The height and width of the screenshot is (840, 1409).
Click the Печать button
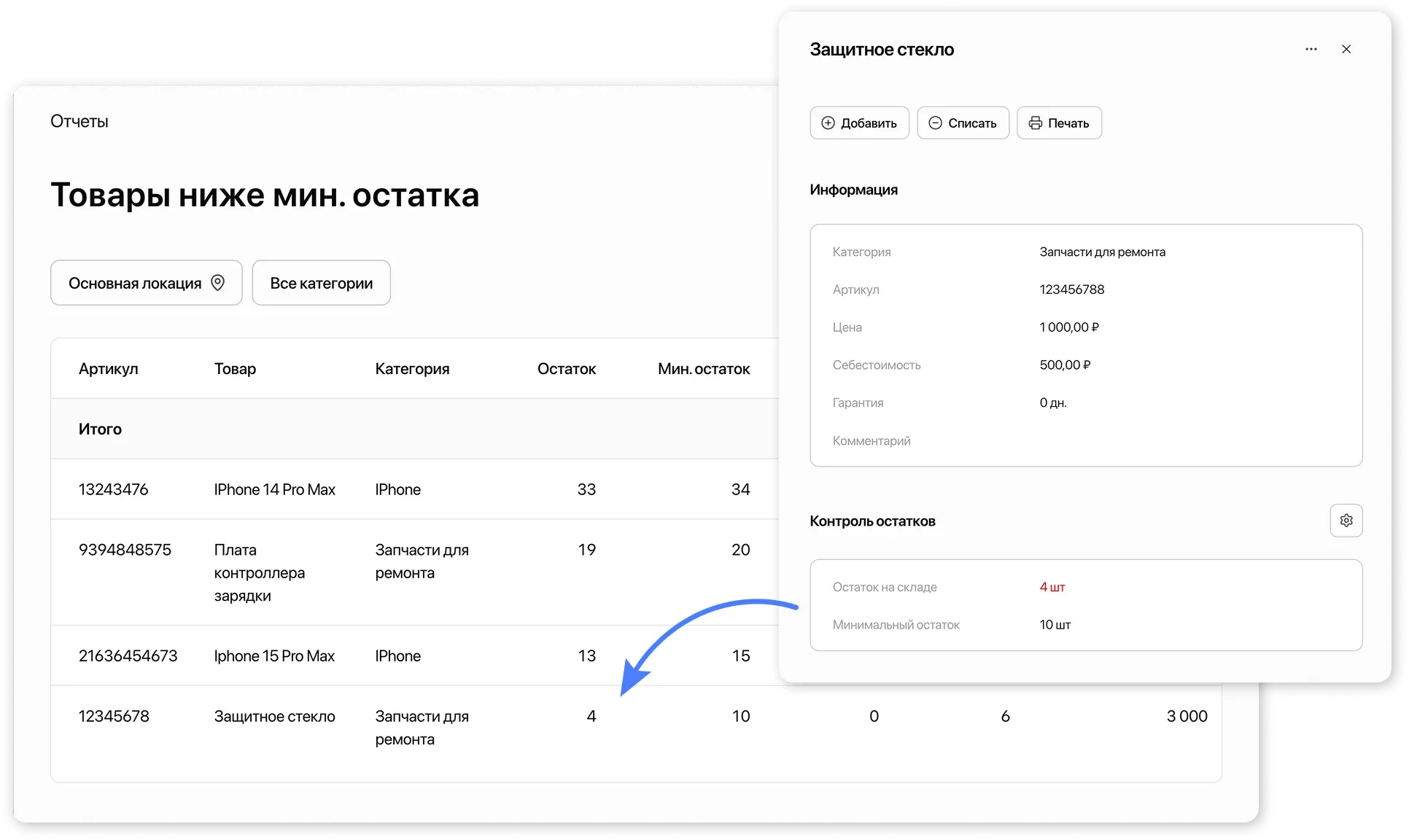[x=1059, y=122]
